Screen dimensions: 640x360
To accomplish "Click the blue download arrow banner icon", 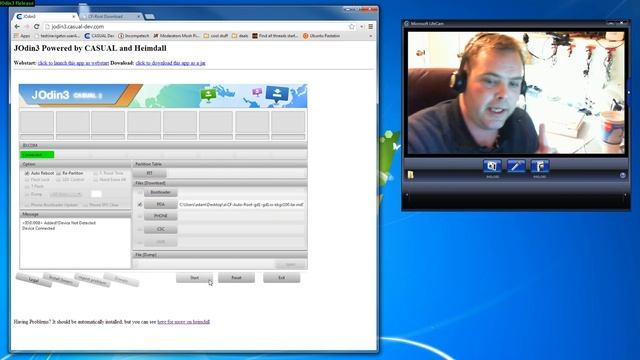I will (277, 94).
